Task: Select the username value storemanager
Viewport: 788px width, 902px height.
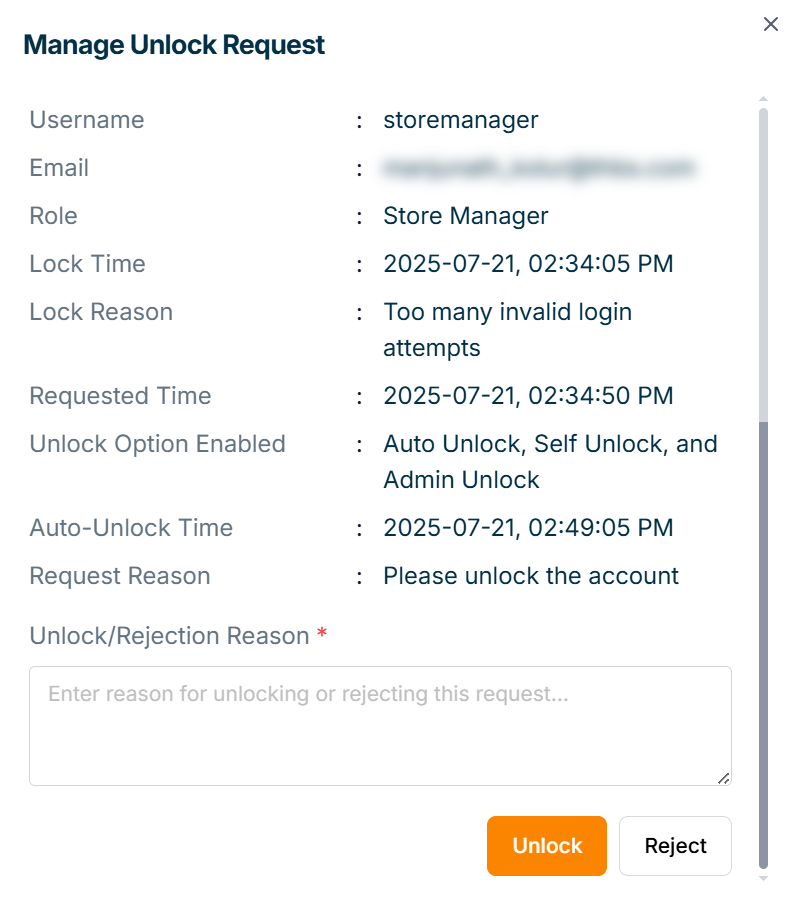Action: point(461,120)
